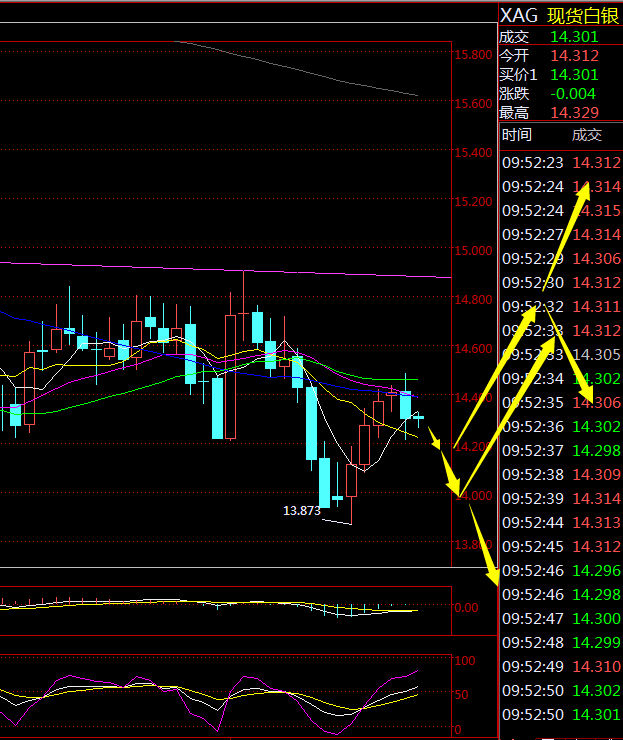This screenshot has height=740, width=623.
Task: Click the tick price 14.300
Action: 597,618
